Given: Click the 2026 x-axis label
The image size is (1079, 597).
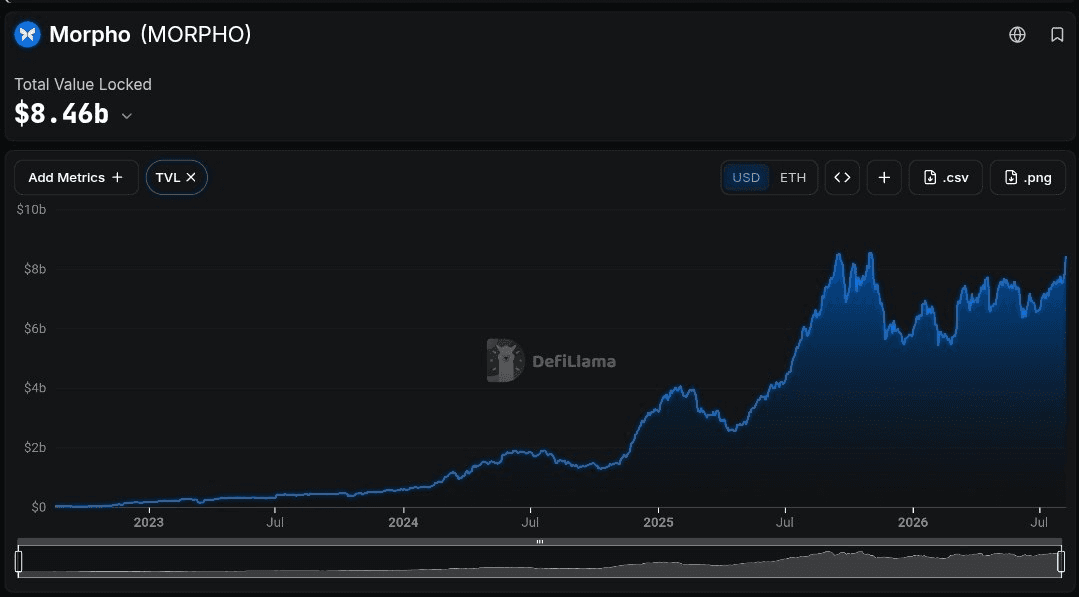Looking at the screenshot, I should point(912,523).
